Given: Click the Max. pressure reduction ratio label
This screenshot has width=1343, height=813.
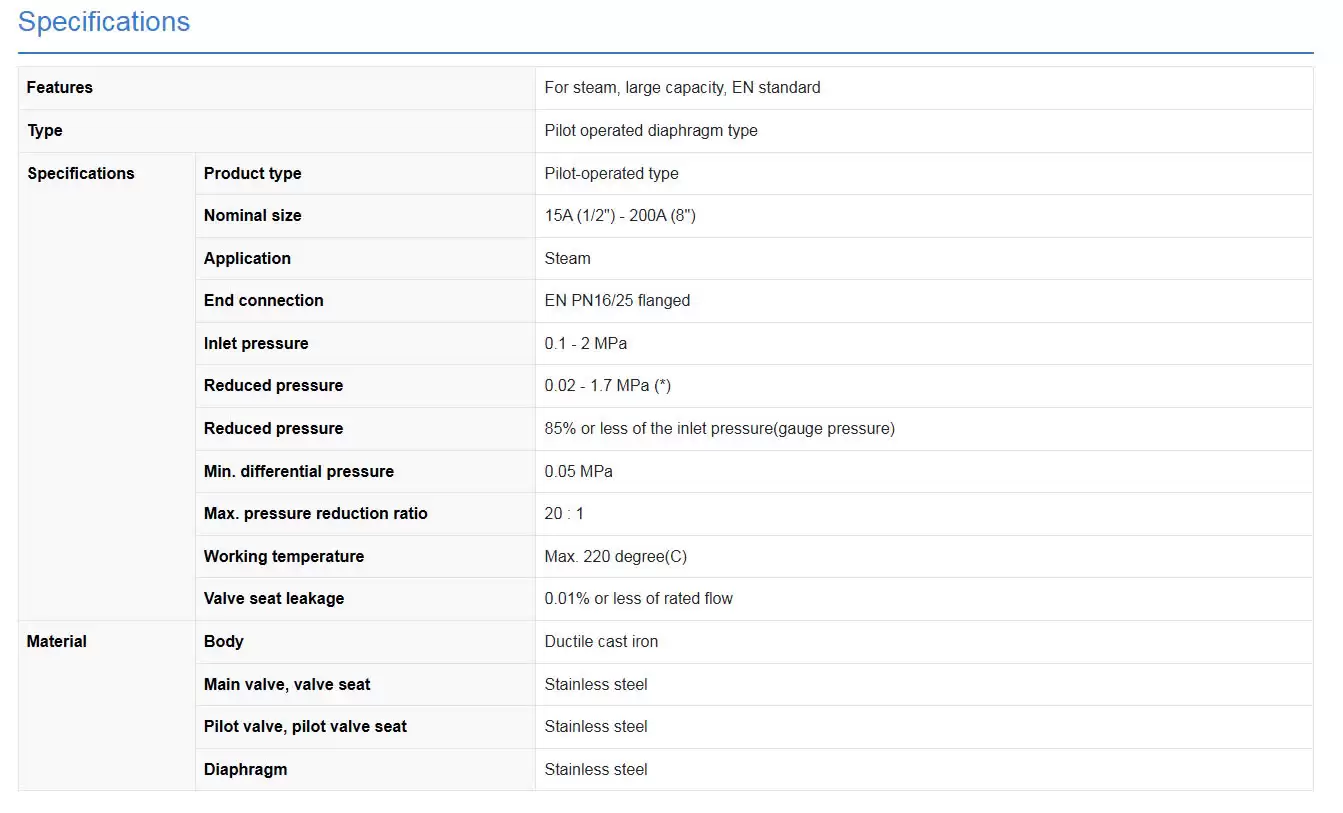Looking at the screenshot, I should [x=316, y=514].
